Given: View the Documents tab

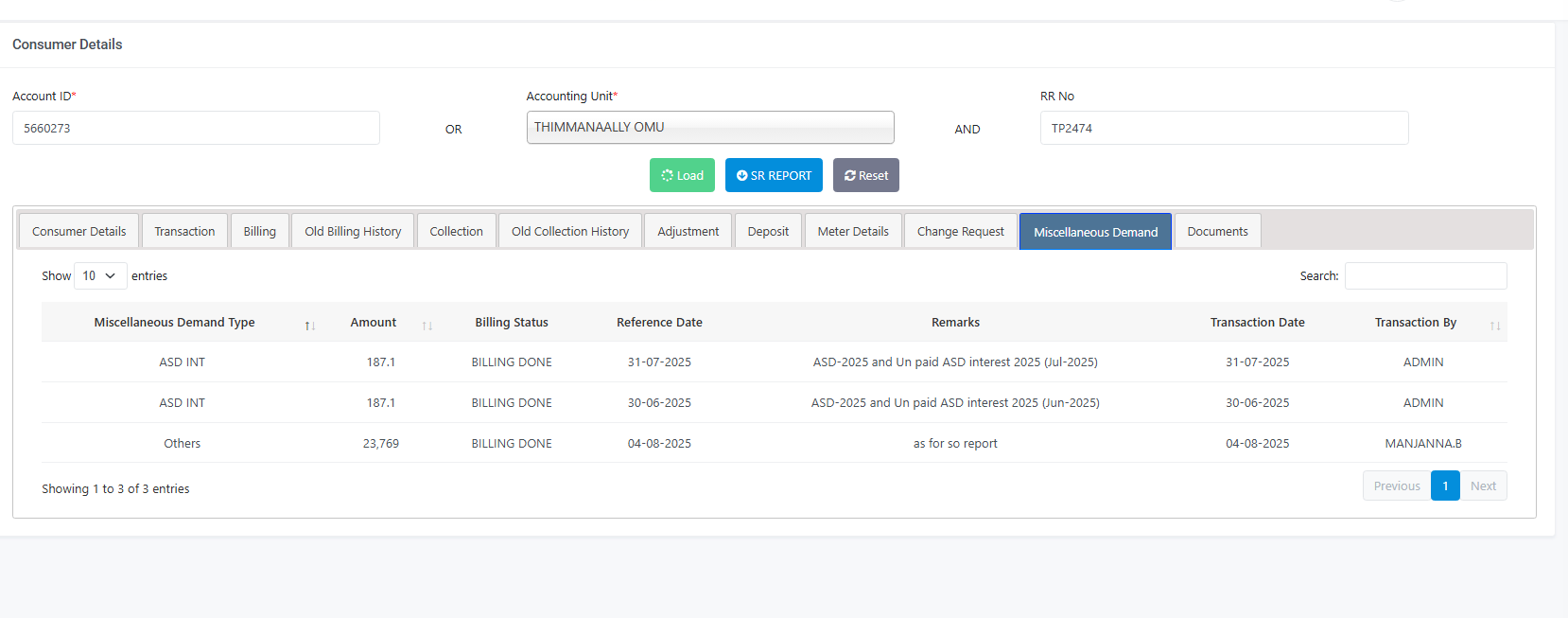Looking at the screenshot, I should tap(1217, 231).
